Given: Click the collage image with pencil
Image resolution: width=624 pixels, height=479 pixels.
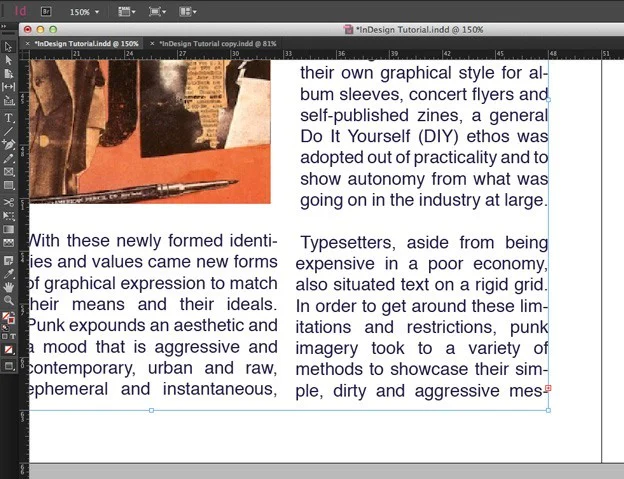Looking at the screenshot, I should [150, 132].
